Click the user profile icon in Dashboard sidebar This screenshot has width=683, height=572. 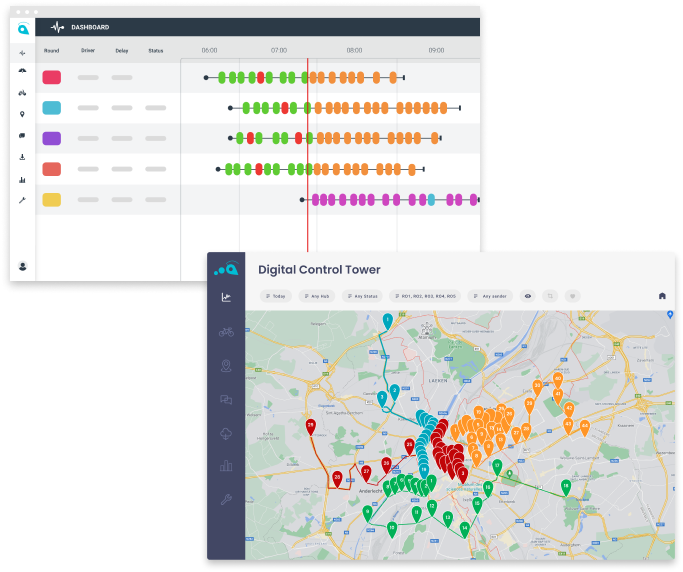(x=22, y=266)
